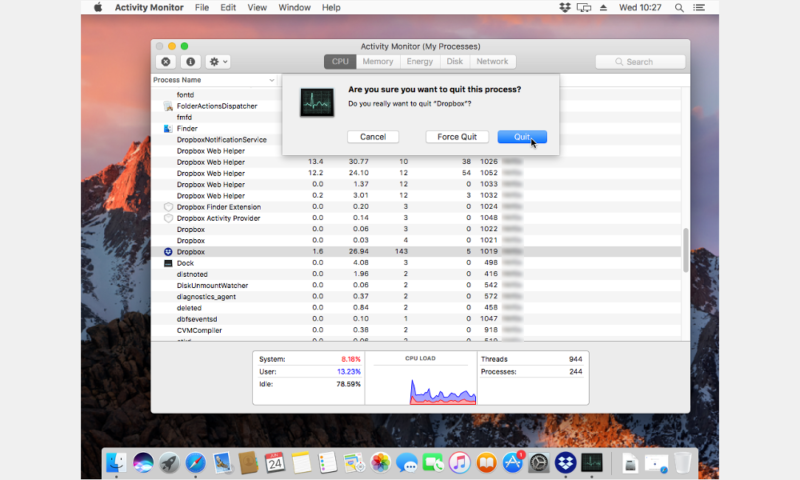800x480 pixels.
Task: Open Notification Center list icon
Action: (699, 7)
